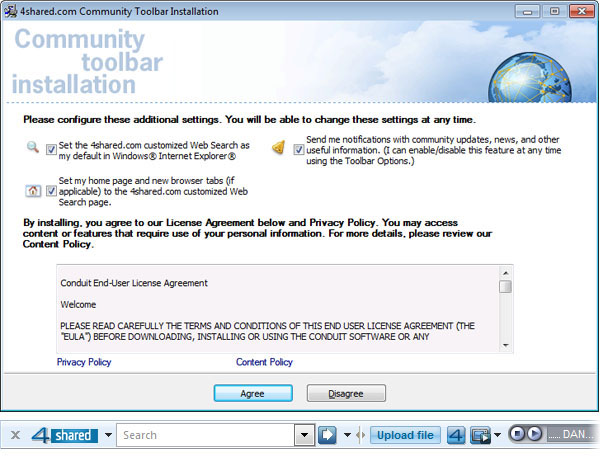Click the license agreement scrollbar thumb
The height and width of the screenshot is (459, 600).
(505, 286)
